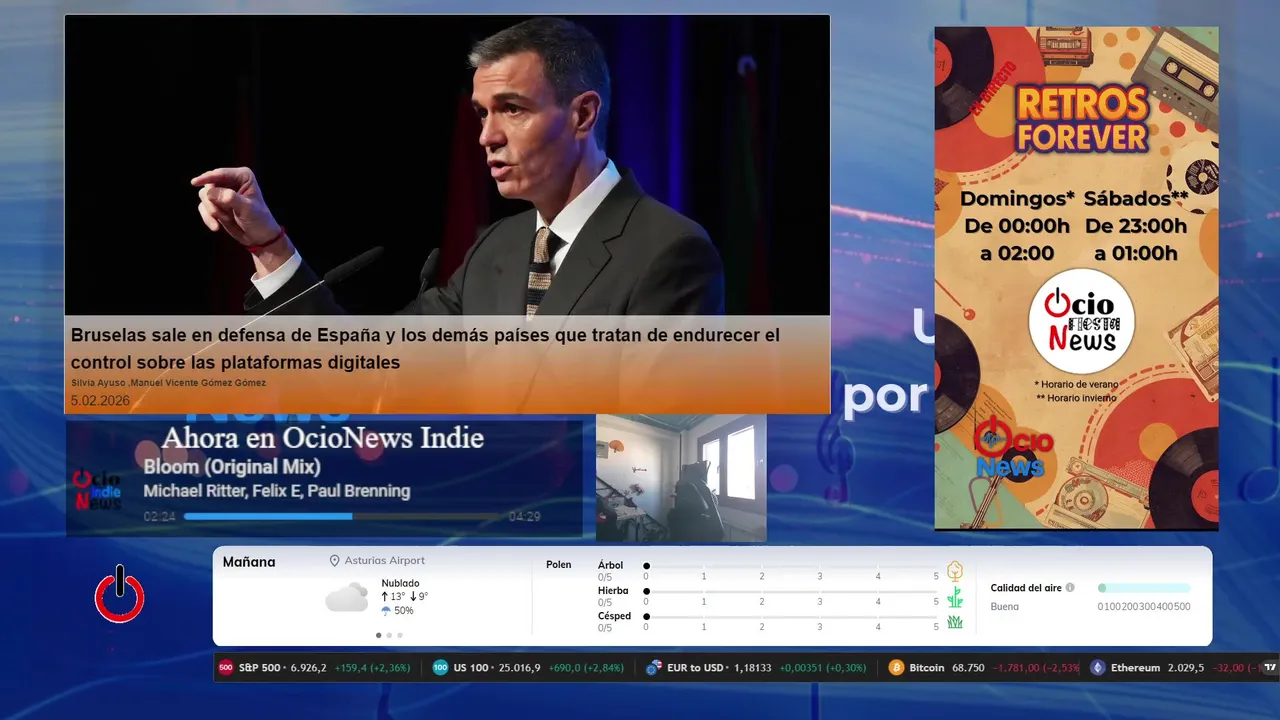Image resolution: width=1280 pixels, height=720 pixels.
Task: Click the Bitcoin price '68.750'
Action: (x=968, y=668)
